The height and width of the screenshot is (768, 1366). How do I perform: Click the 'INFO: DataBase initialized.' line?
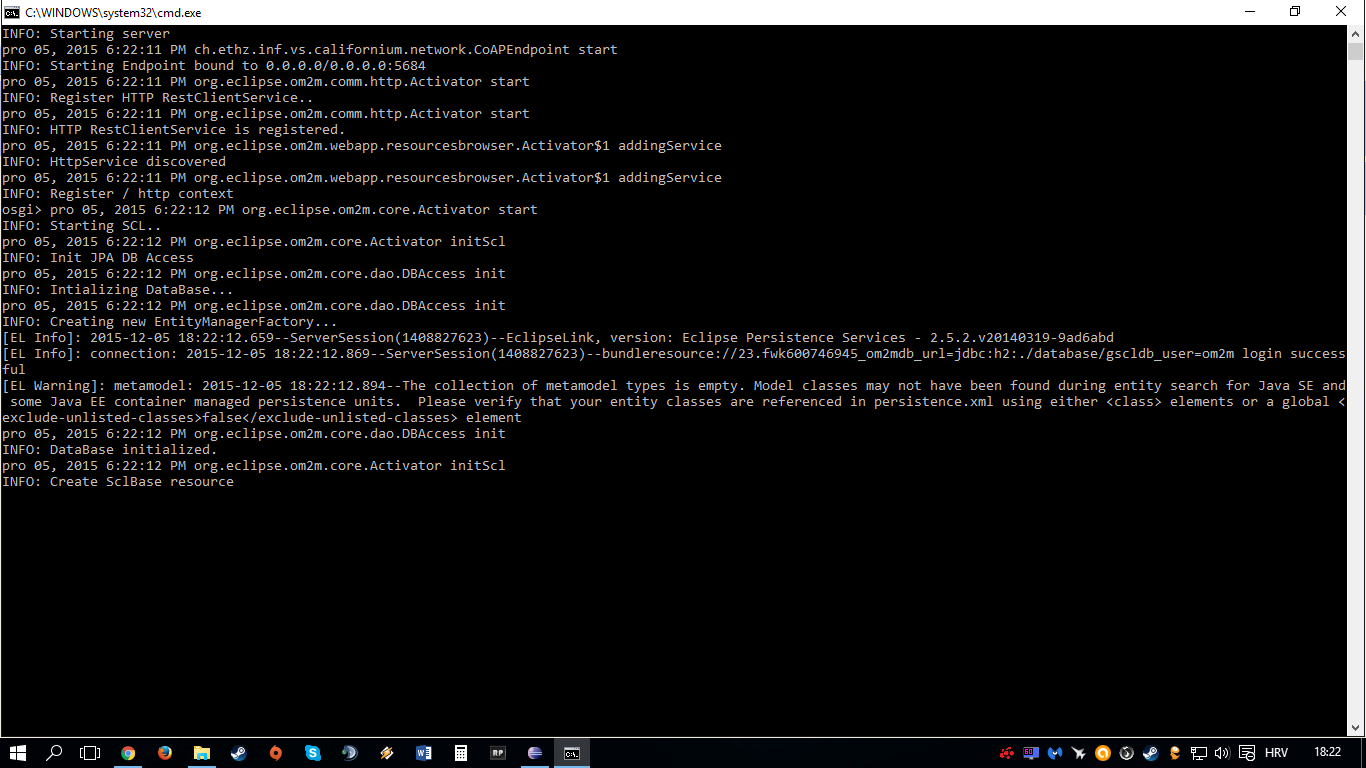point(110,449)
